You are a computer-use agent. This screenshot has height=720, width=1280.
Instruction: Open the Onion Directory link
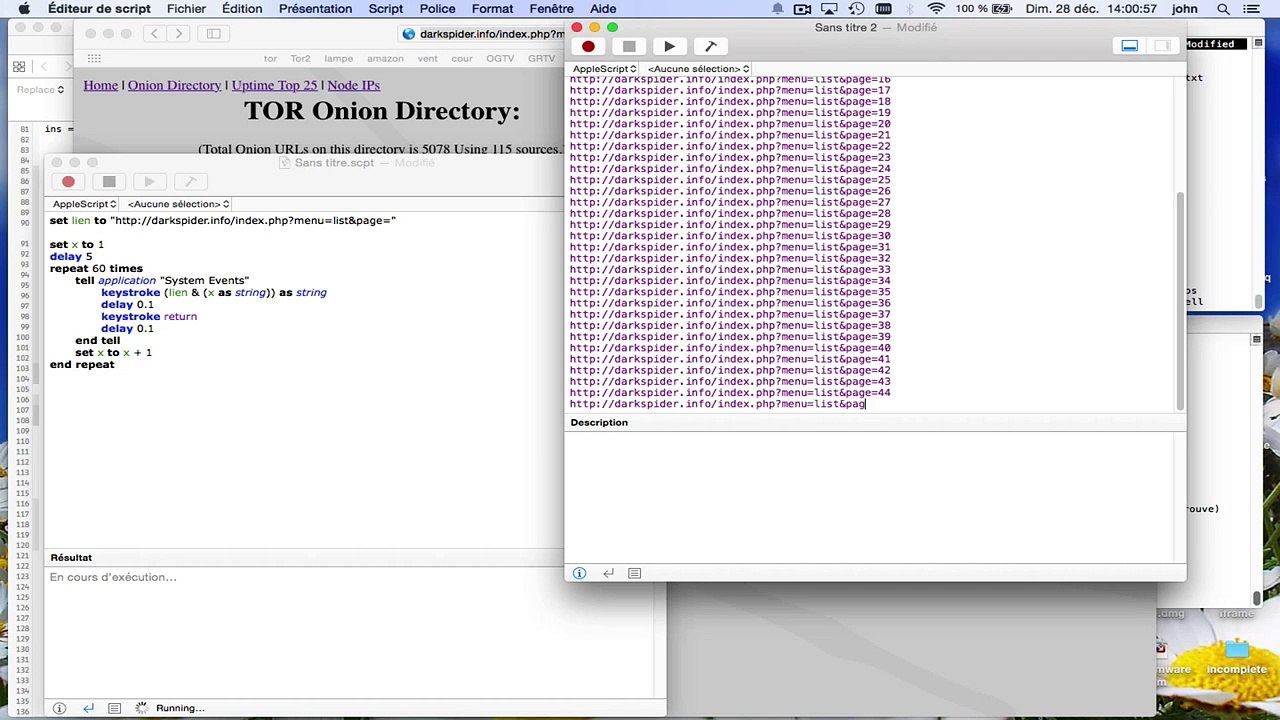click(174, 85)
